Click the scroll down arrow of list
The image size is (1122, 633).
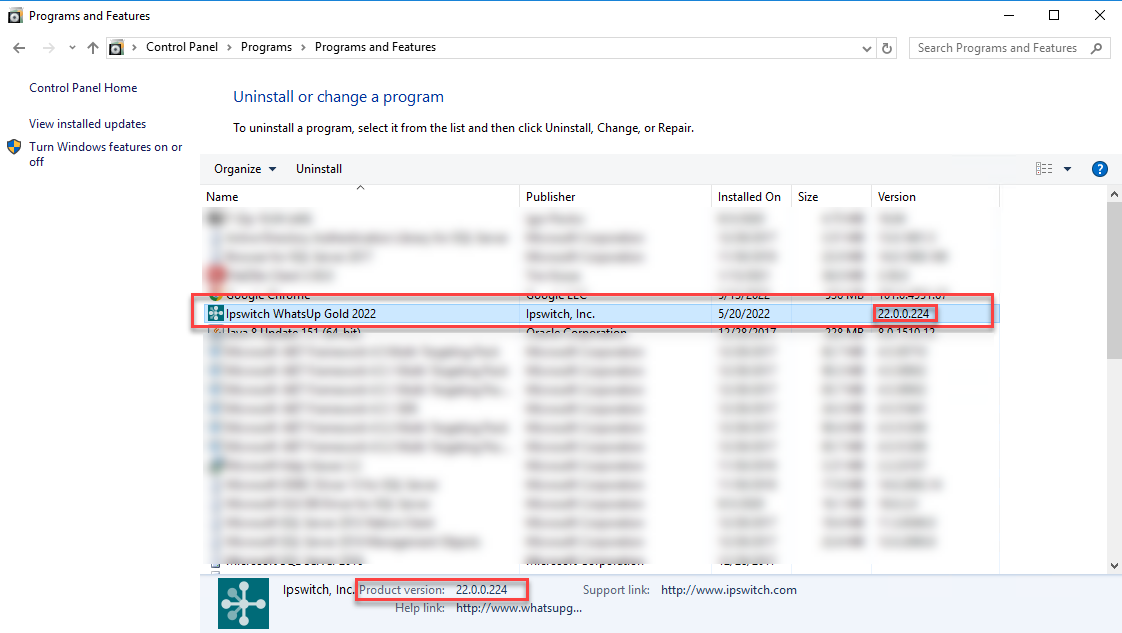coord(1114,566)
